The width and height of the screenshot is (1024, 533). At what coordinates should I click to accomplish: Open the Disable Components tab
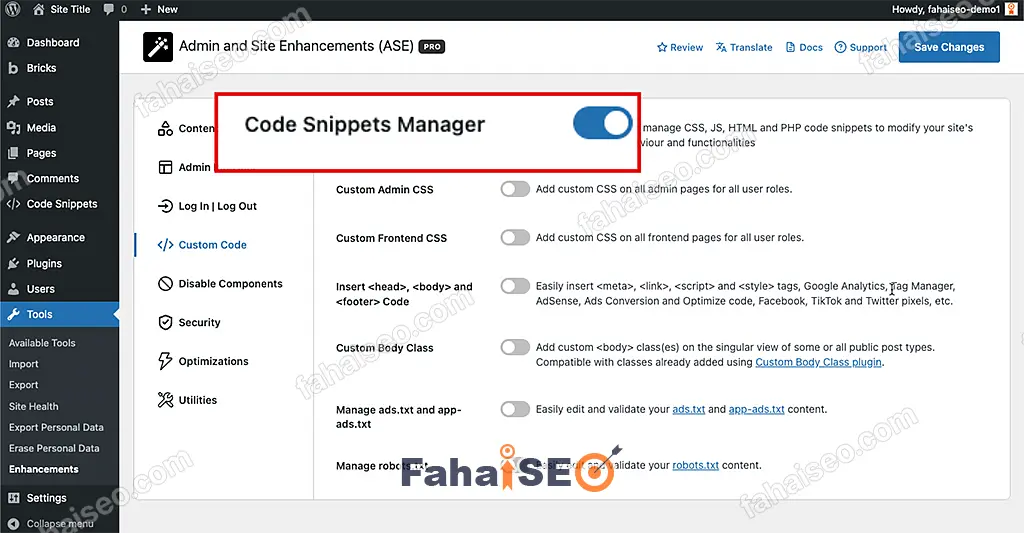coord(220,283)
